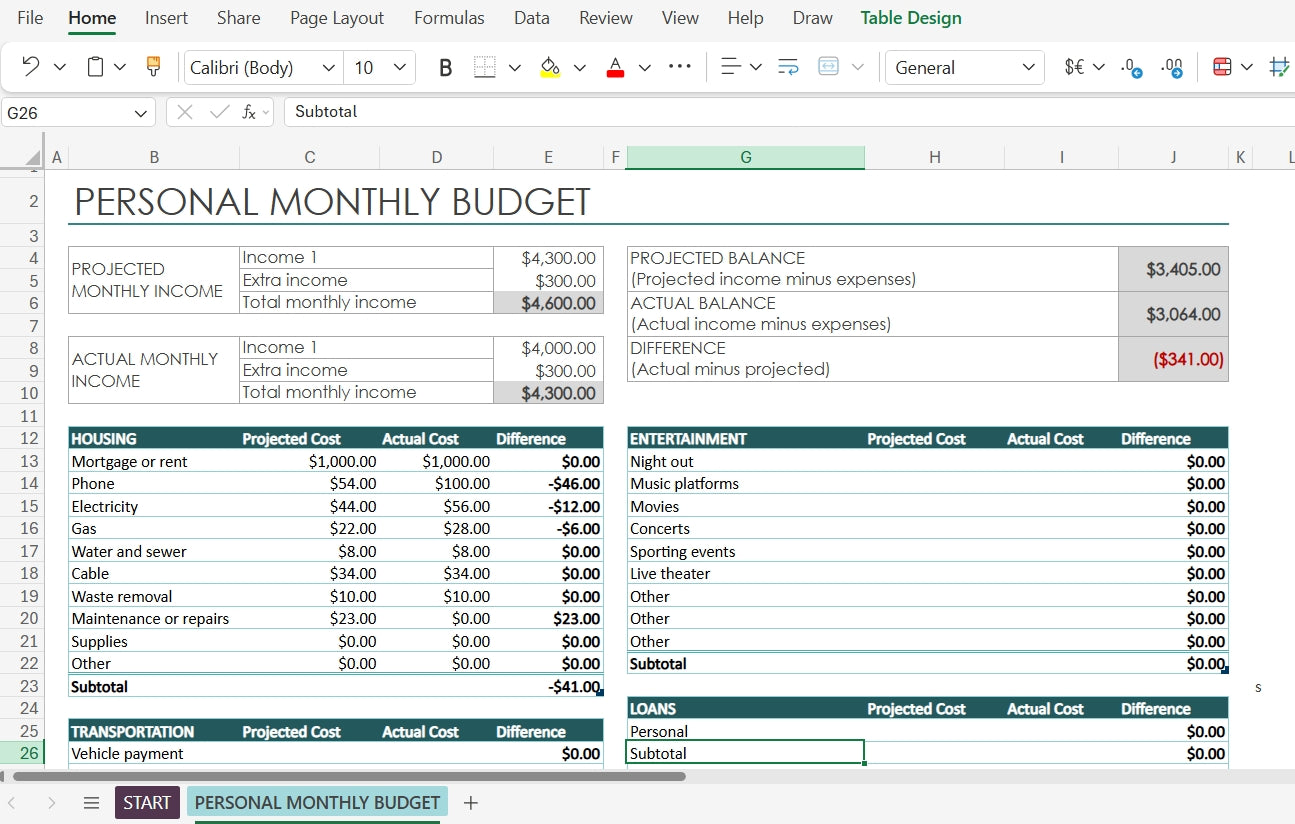Click the Insert Function fx icon
The image size is (1295, 824).
pos(250,112)
